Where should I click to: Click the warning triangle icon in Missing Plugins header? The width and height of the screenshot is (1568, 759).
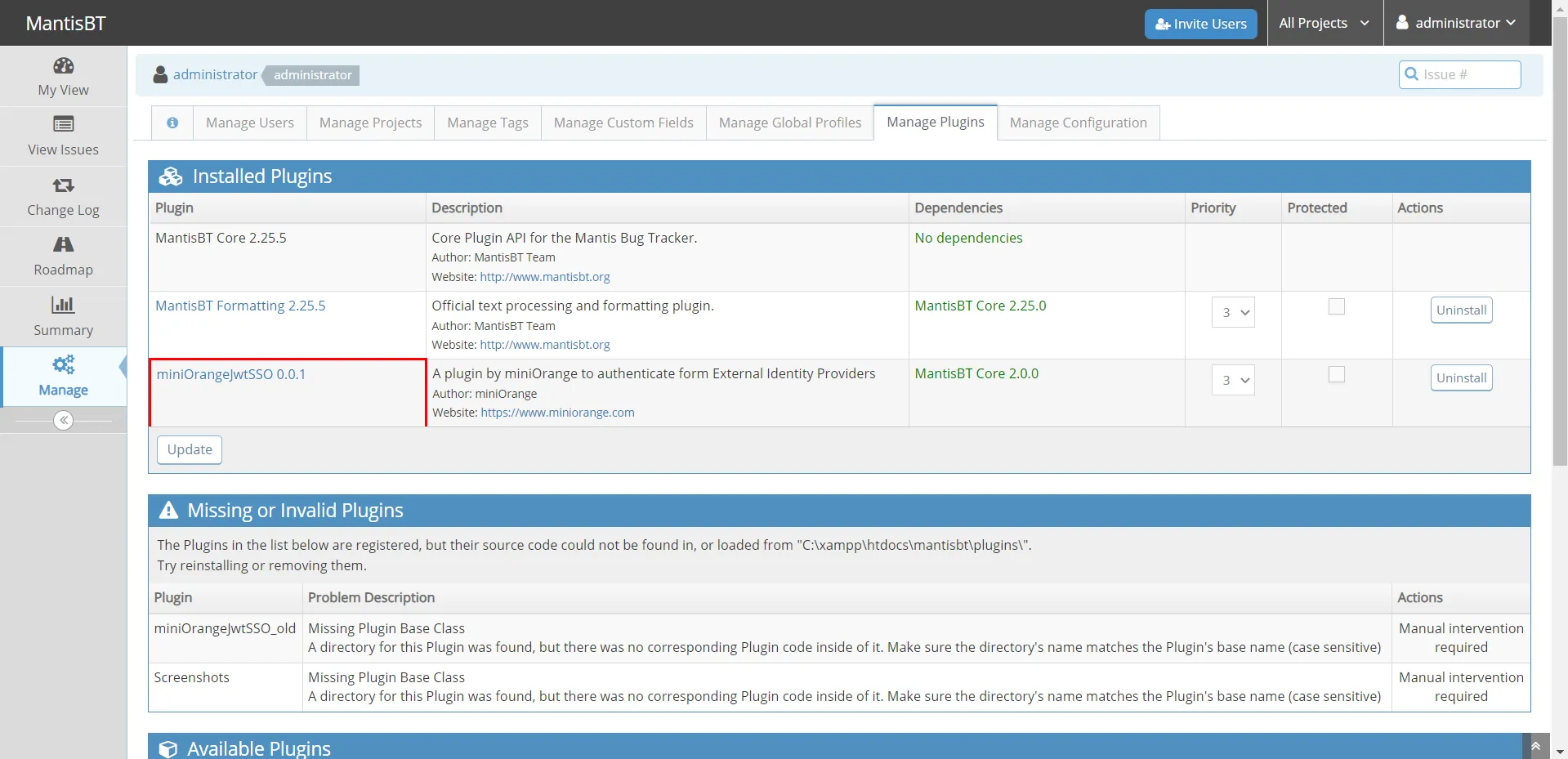[168, 511]
